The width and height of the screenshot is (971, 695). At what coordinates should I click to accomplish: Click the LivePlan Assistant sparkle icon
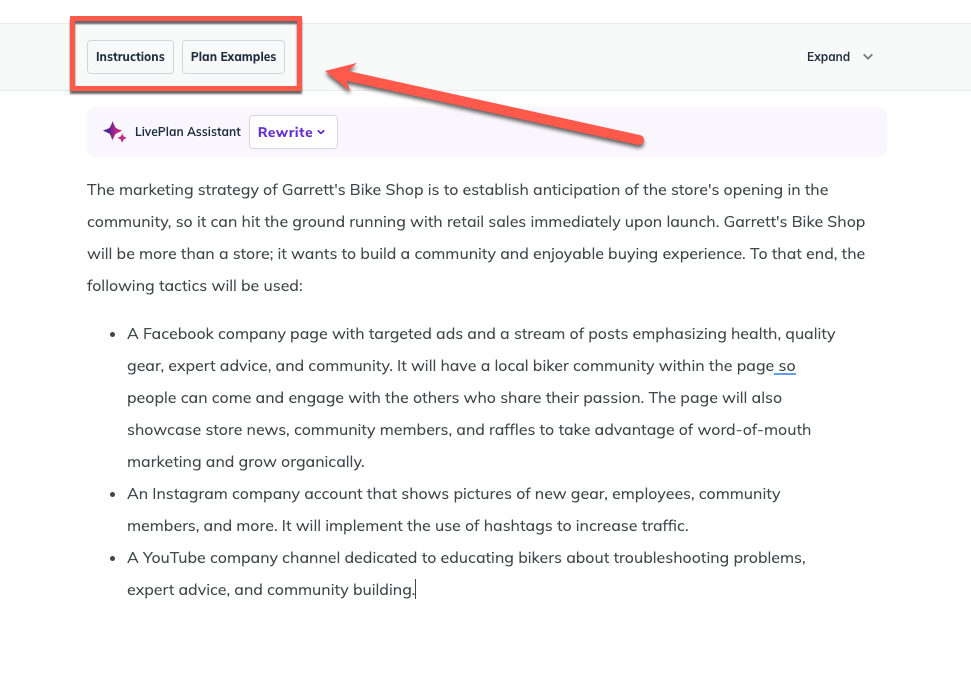point(115,132)
